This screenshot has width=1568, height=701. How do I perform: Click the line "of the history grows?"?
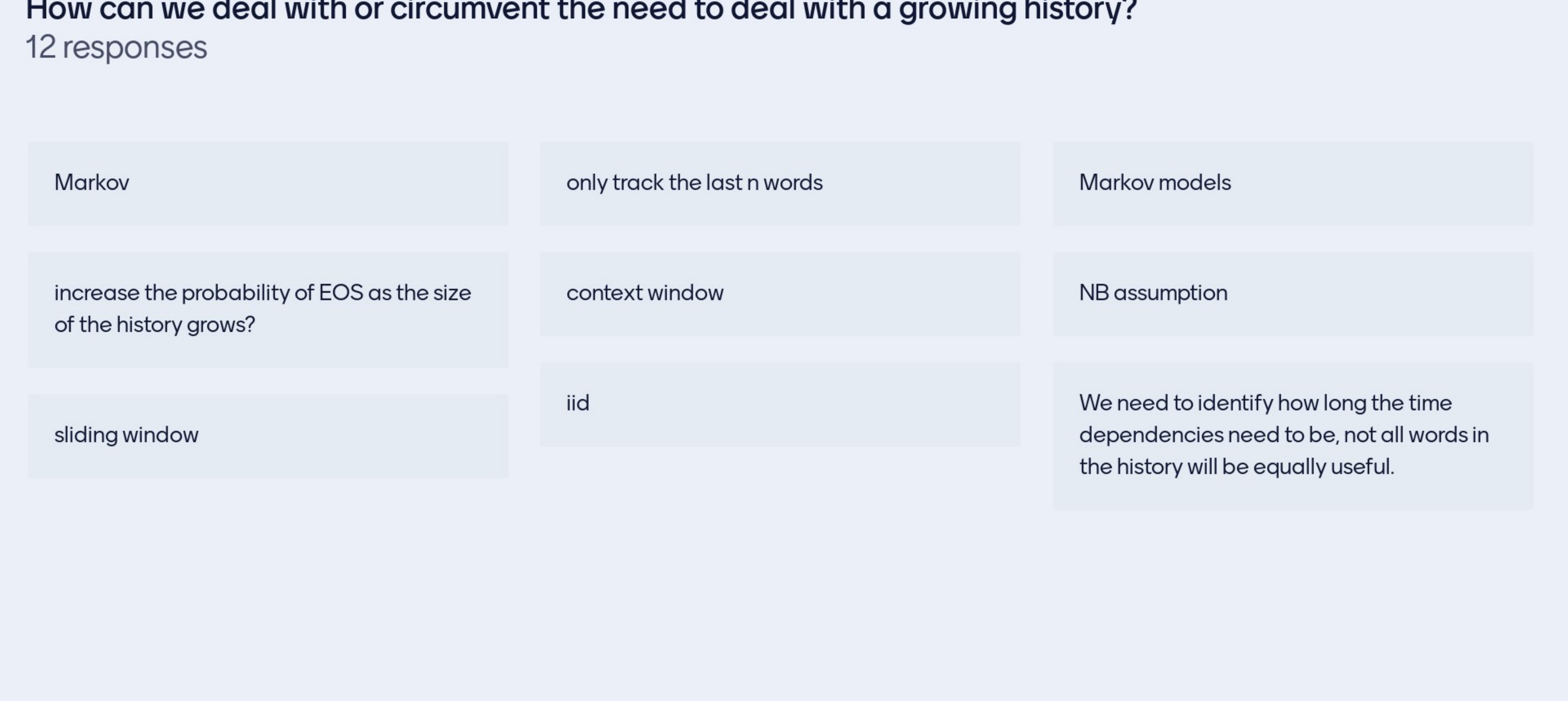(155, 325)
